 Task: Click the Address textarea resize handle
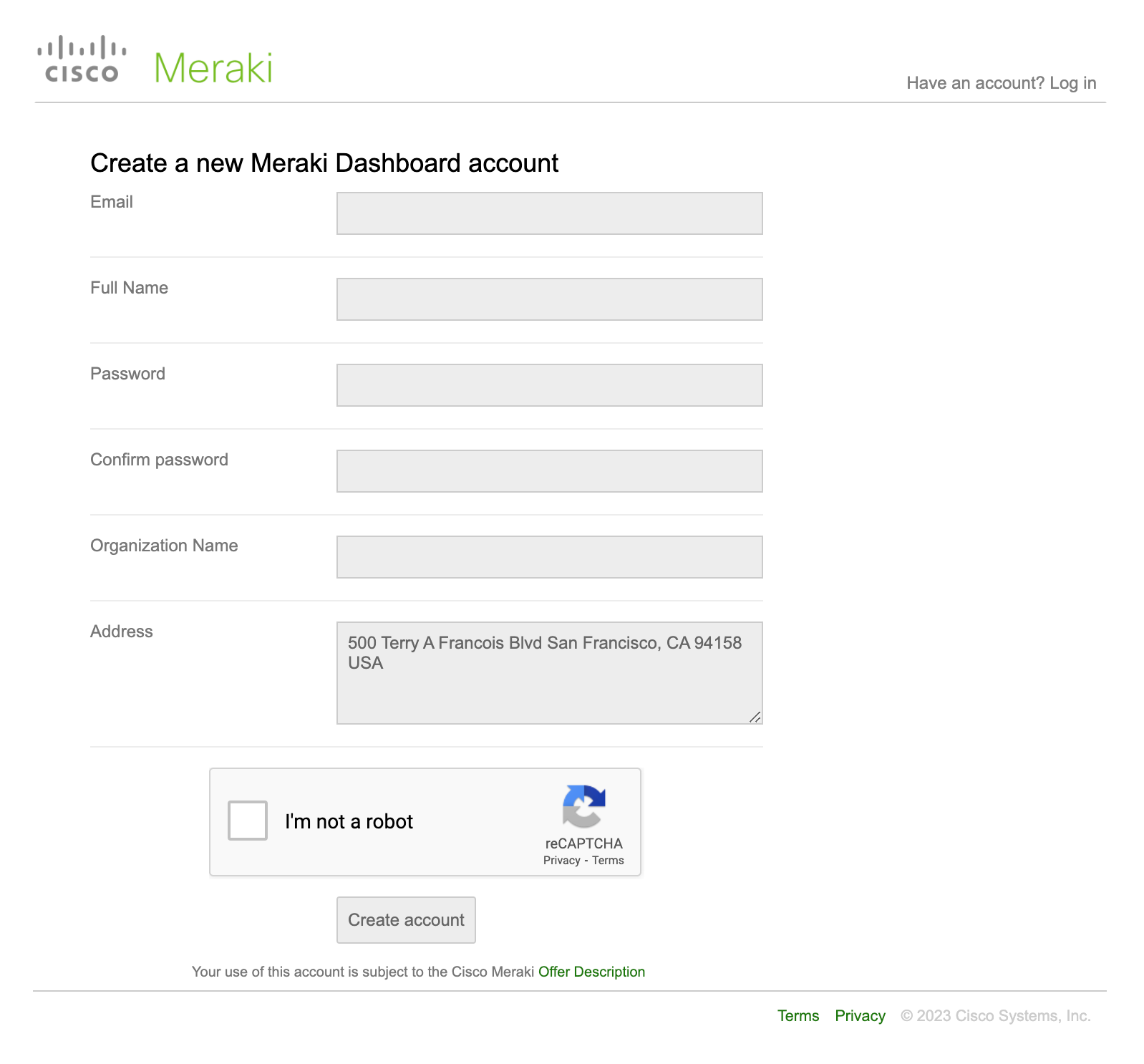755,717
